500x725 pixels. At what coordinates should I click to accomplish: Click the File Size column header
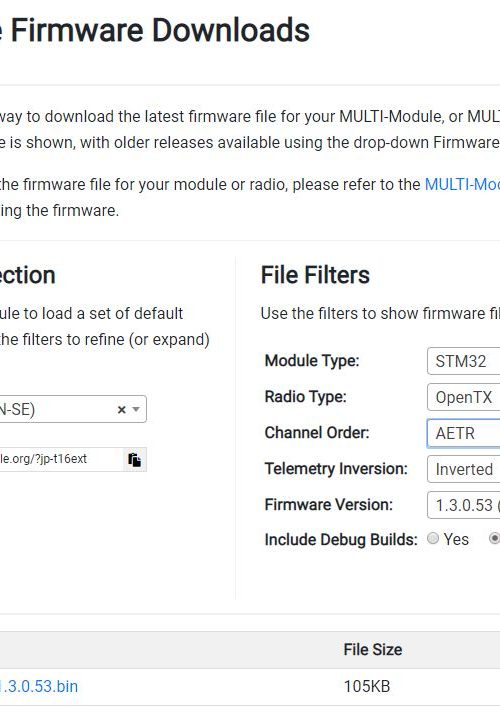coord(373,650)
